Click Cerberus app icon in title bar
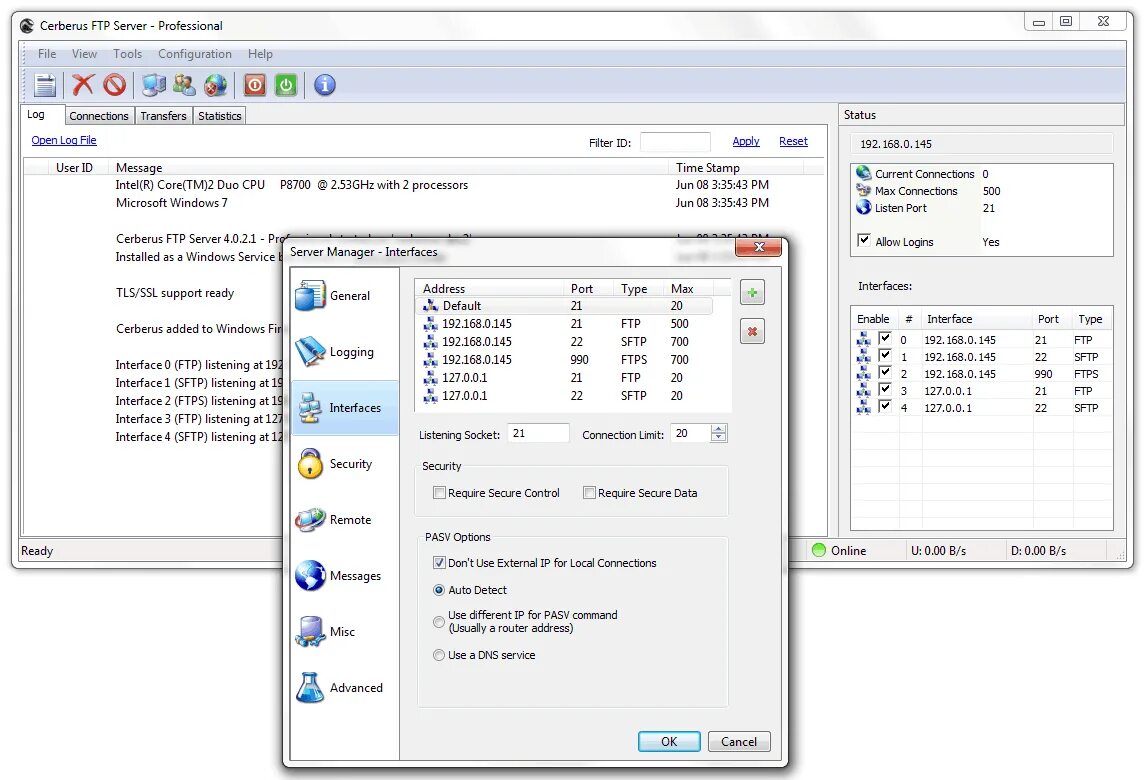The image size is (1147, 780). click(27, 26)
